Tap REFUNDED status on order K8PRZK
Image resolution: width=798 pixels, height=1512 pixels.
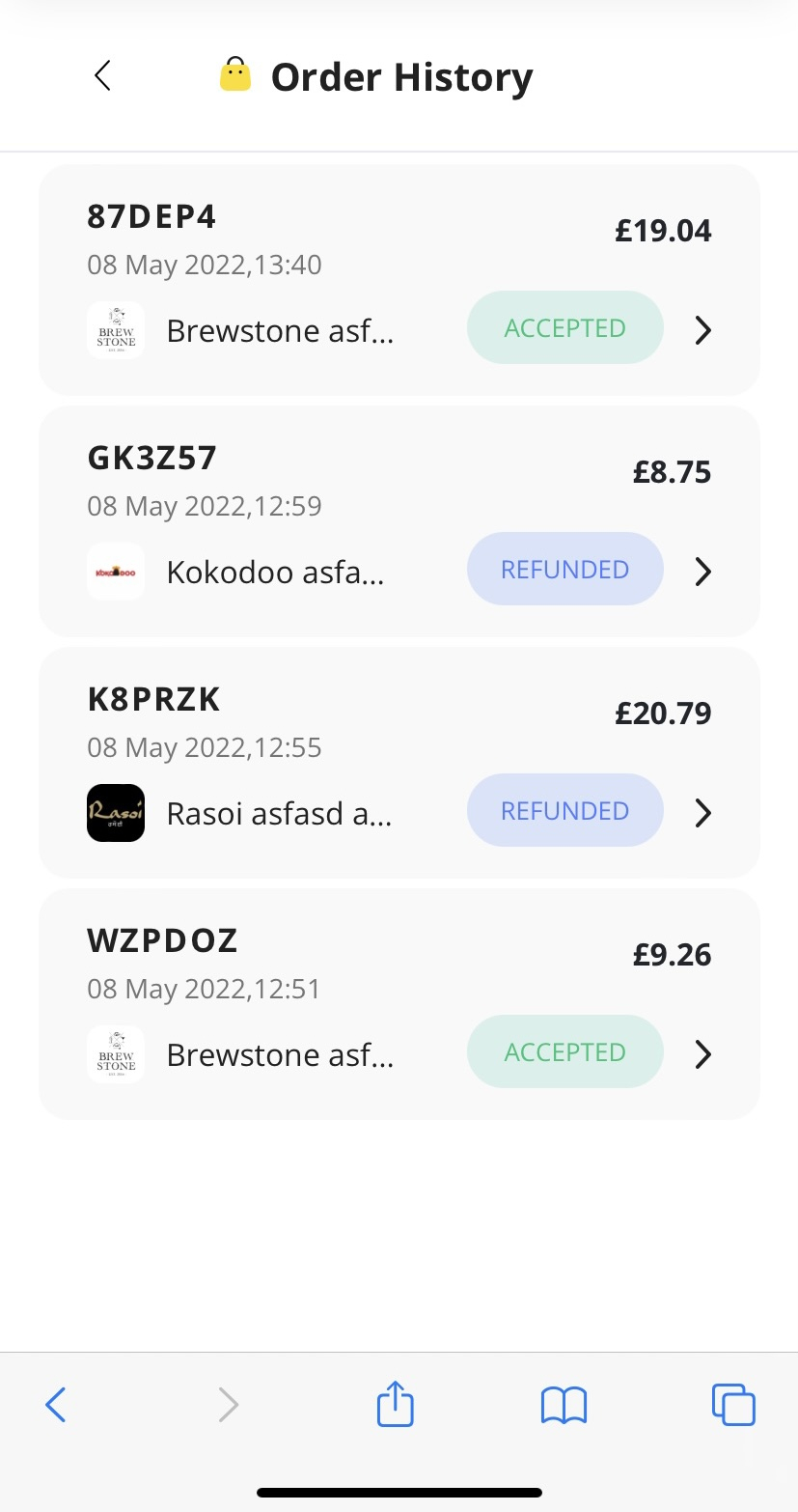564,811
